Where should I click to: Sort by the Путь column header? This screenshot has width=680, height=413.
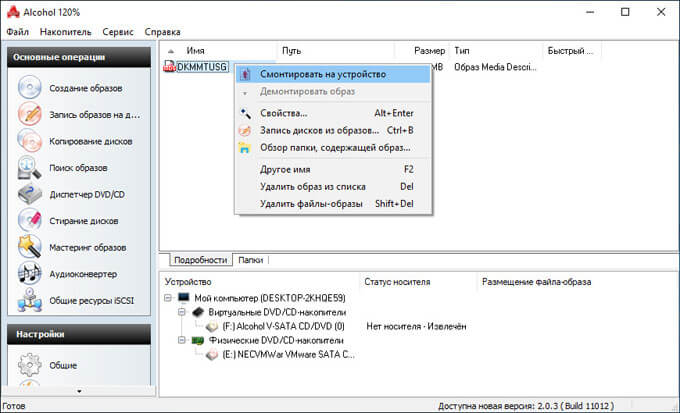pyautogui.click(x=335, y=51)
